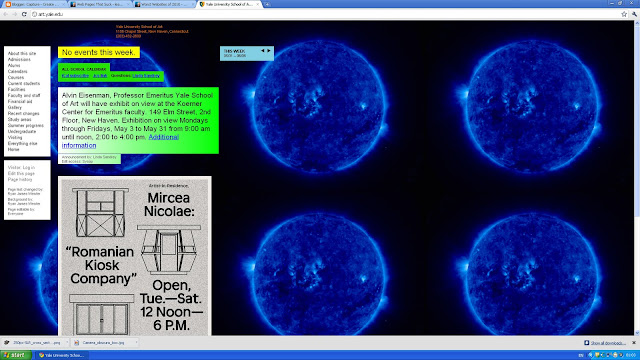Open the Visiting sidebar link

(15, 138)
